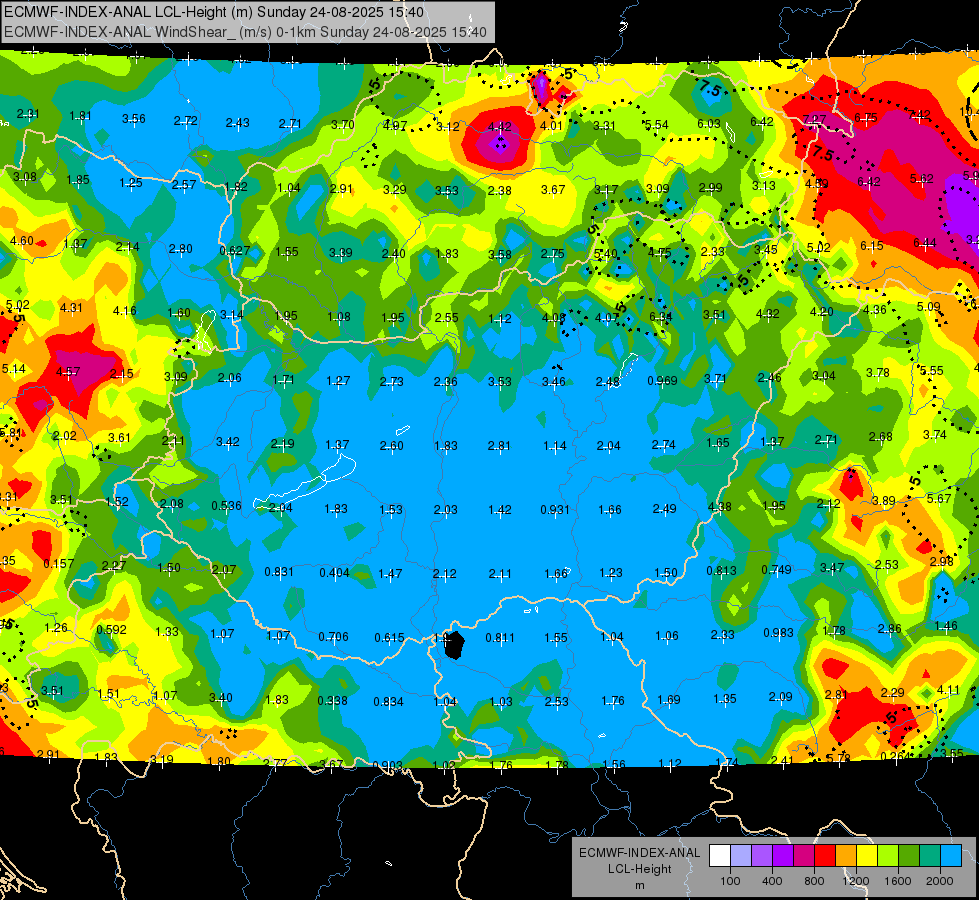Image resolution: width=979 pixels, height=900 pixels.
Task: Click the wind shear value 2.43
Action: pyautogui.click(x=237, y=123)
